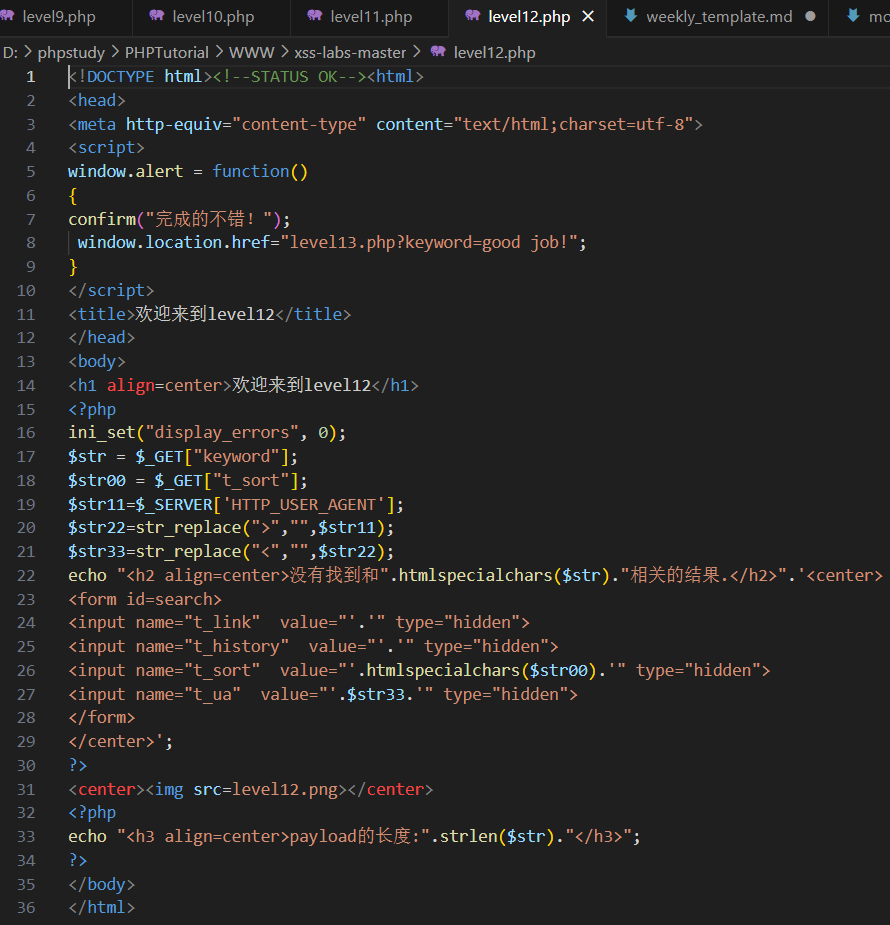Click 'ini_set' on line 16

point(101,432)
